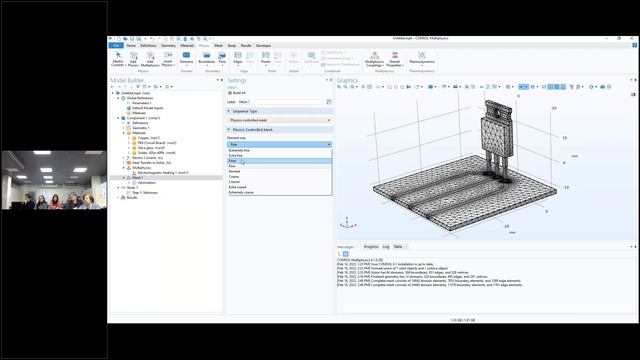Screen dimensions: 640x360
Task: Choose Normal from element size list
Action: (x=280, y=171)
